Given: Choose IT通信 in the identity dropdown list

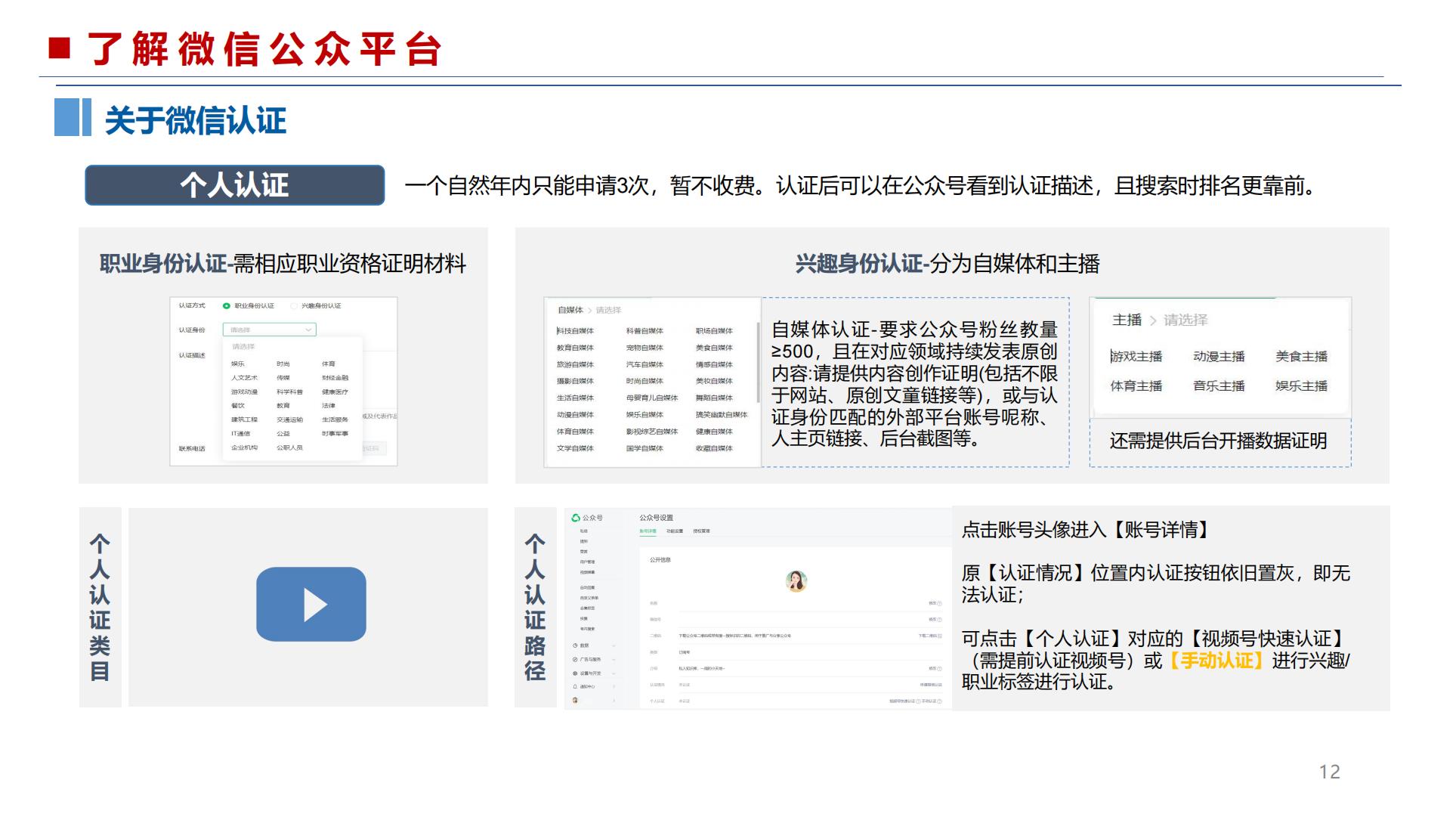Looking at the screenshot, I should click(x=241, y=434).
